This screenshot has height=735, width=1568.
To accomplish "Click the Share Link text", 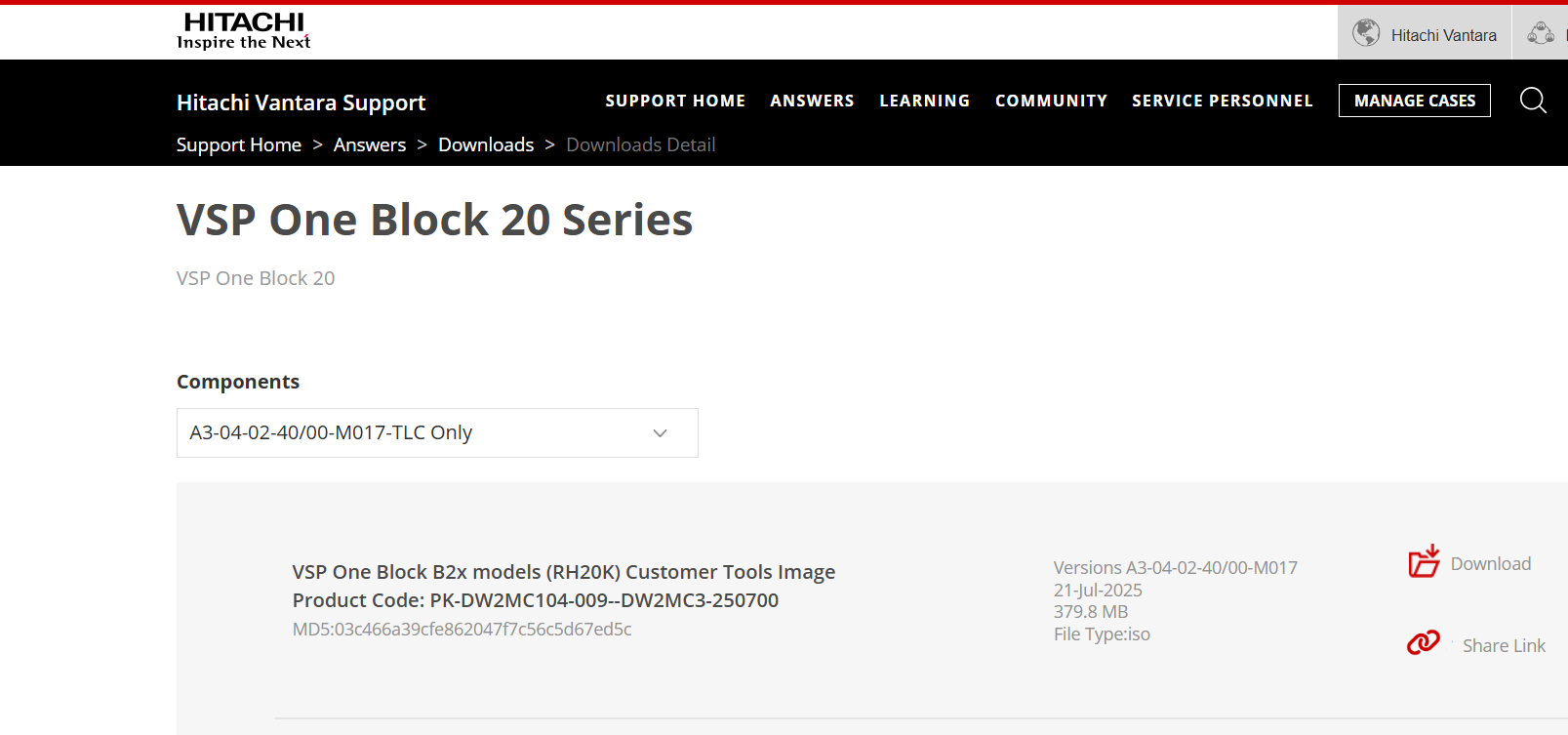I will 1503,646.
